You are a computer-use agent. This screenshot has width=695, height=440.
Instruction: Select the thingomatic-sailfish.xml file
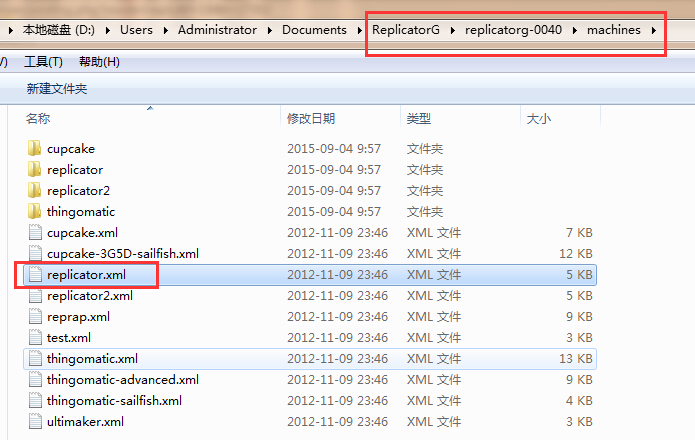[114, 401]
